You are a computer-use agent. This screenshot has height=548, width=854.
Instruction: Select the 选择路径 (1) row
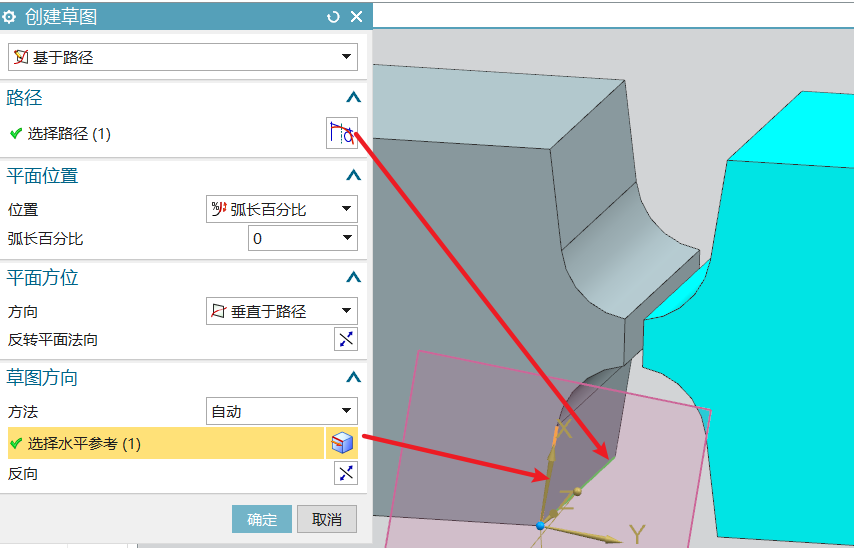166,133
